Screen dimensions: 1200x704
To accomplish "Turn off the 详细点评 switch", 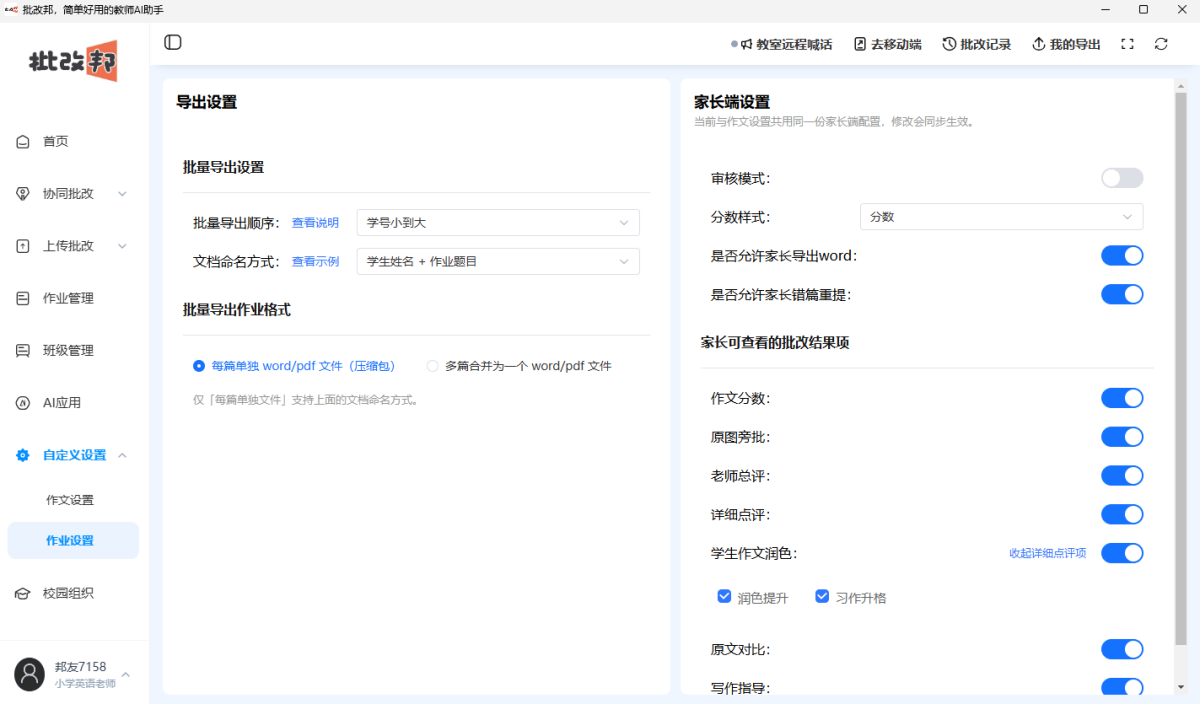I will [1122, 514].
